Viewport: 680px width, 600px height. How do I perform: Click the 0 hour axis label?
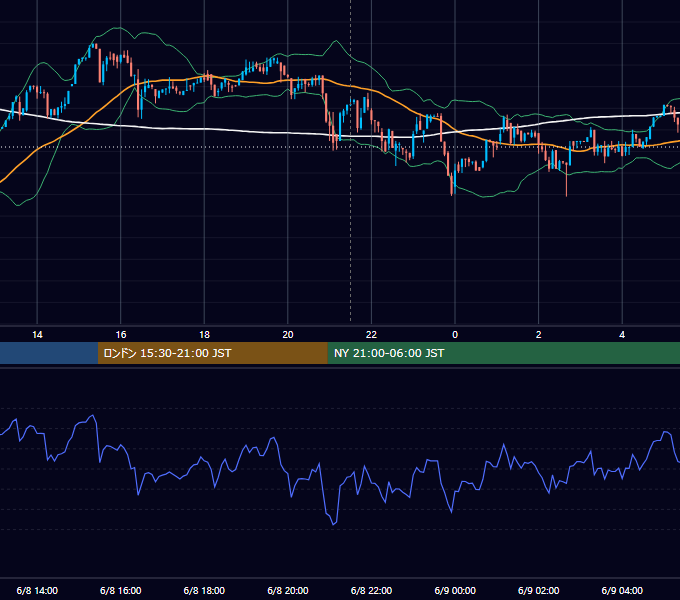pyautogui.click(x=455, y=335)
